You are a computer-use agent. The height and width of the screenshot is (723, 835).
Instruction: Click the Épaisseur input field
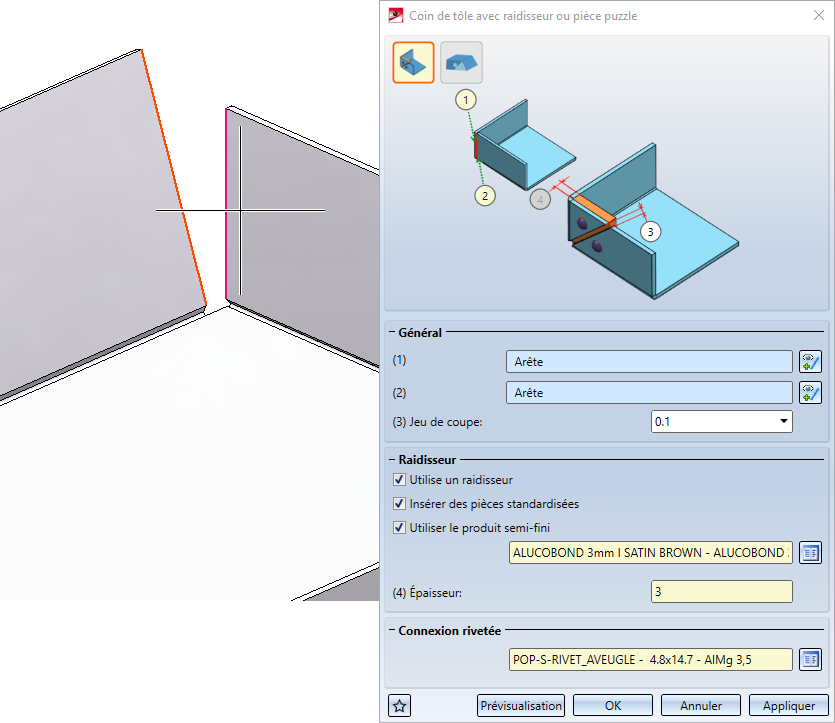click(x=722, y=591)
